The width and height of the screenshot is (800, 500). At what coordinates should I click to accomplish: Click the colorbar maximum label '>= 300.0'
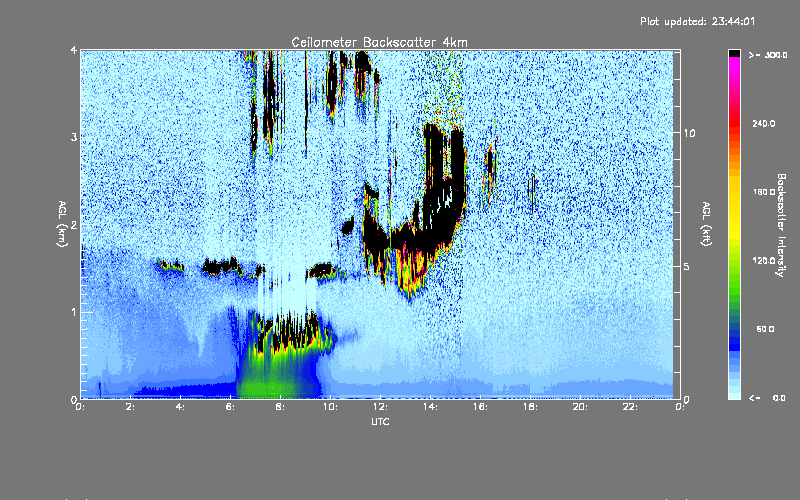(768, 55)
